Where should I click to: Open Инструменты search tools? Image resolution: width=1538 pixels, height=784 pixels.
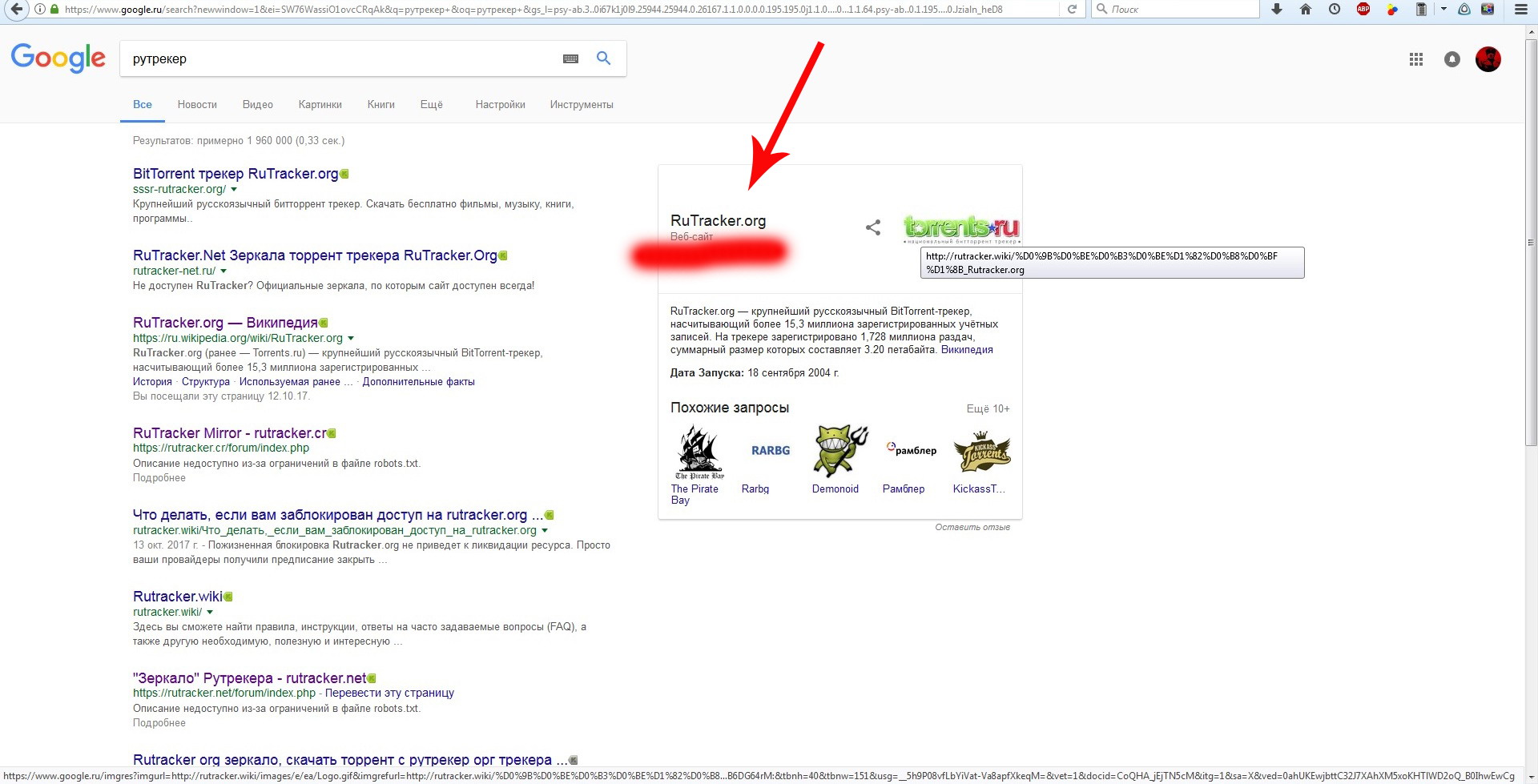point(582,105)
